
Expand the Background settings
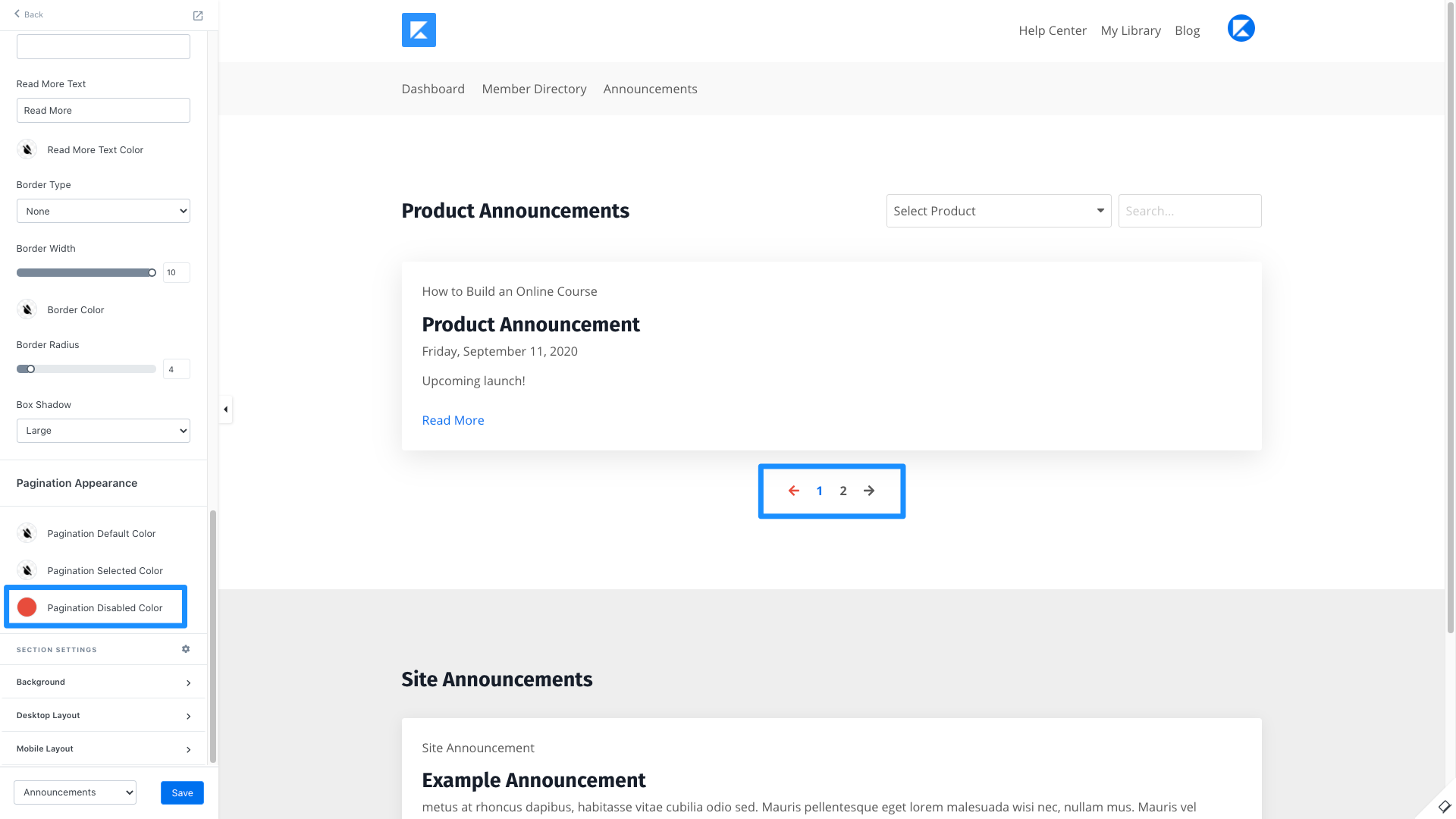point(103,682)
